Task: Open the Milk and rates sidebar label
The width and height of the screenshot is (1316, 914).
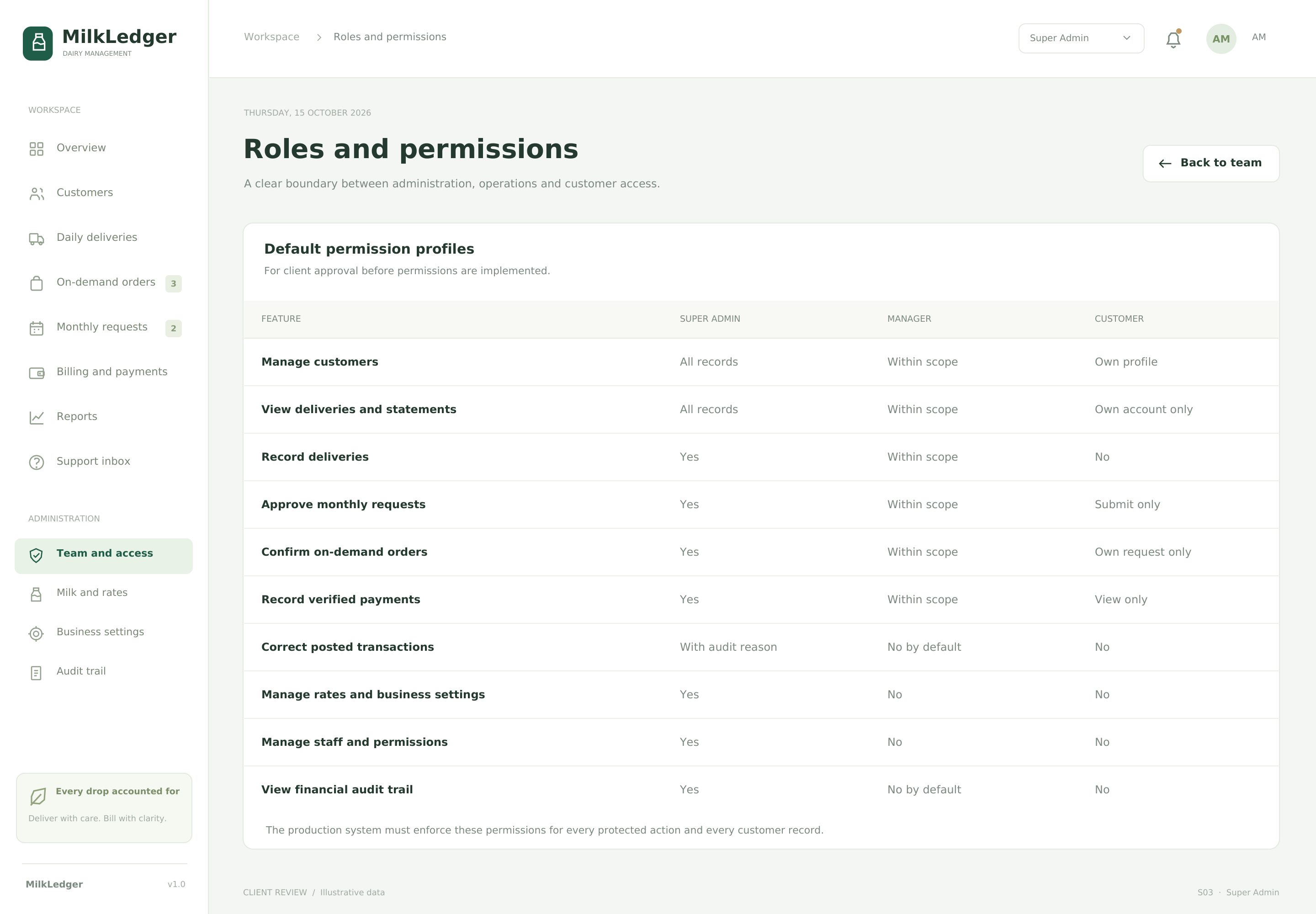Action: (92, 592)
